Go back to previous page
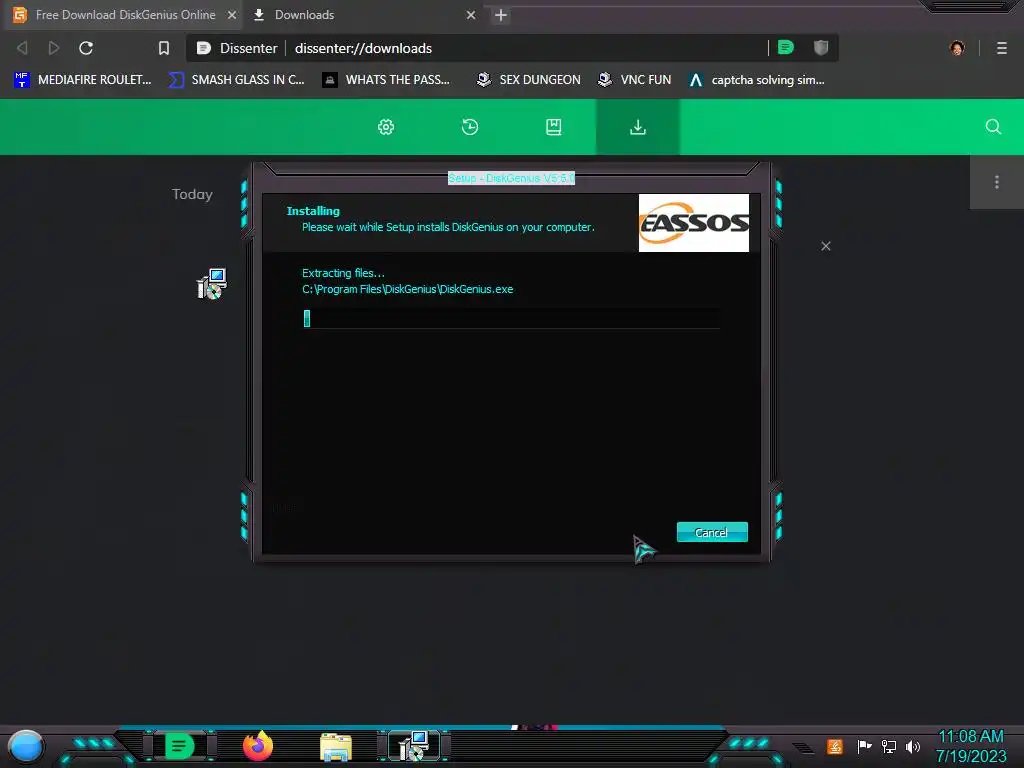Image resolution: width=1024 pixels, height=768 pixels. (22, 48)
